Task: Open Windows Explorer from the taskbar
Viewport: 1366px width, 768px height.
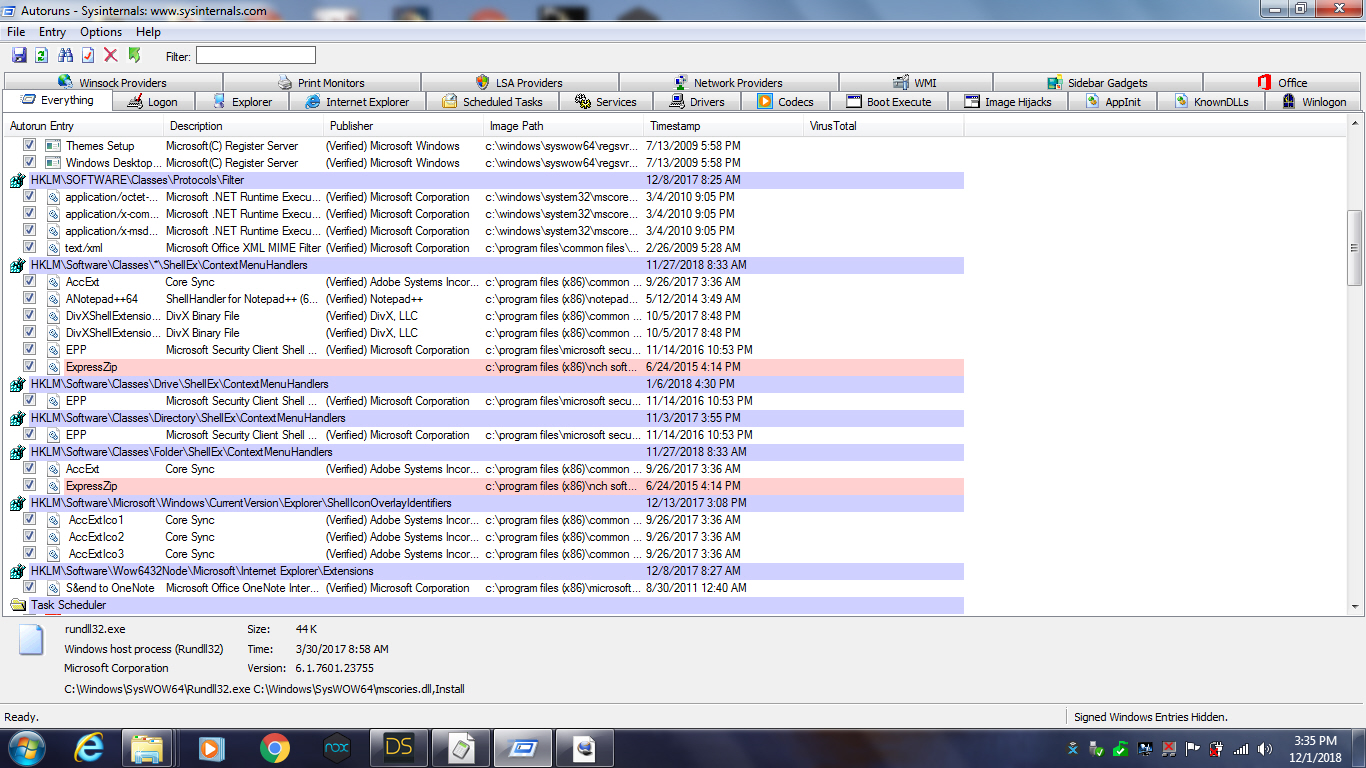Action: 147,747
